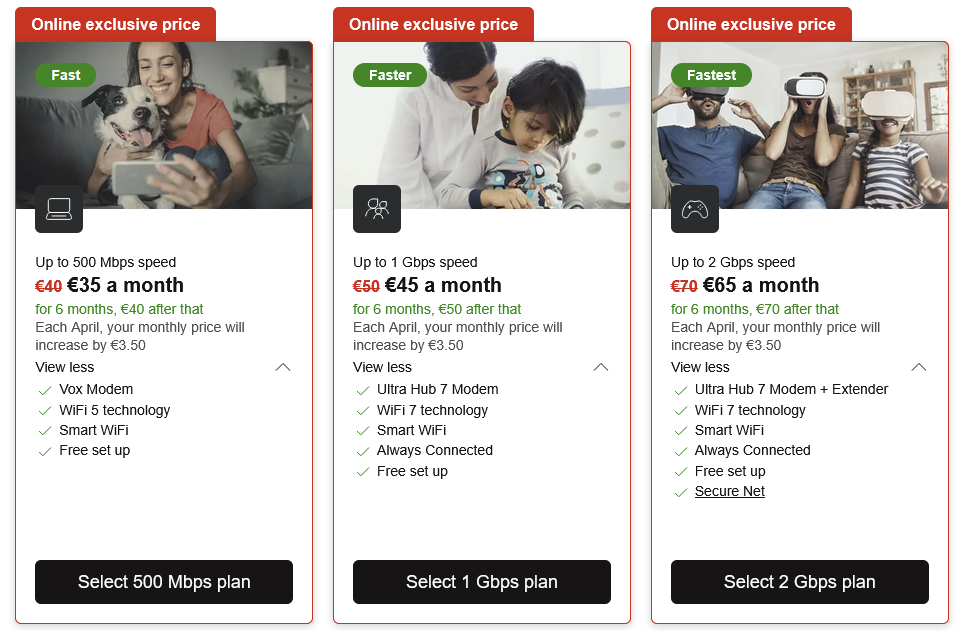Click the game controller icon on the Fastest plan
The height and width of the screenshot is (631, 961).
click(x=695, y=209)
